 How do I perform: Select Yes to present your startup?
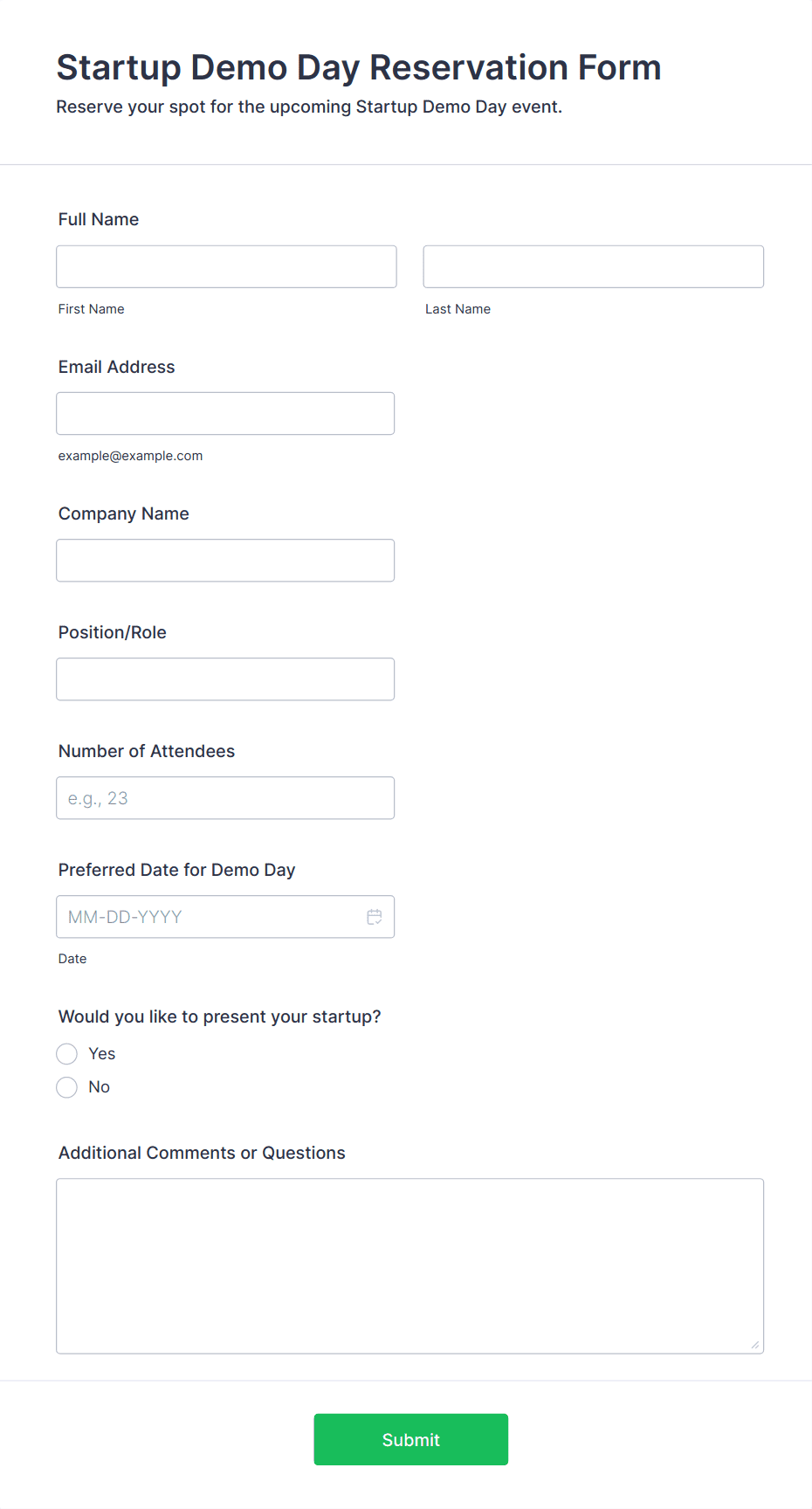67,1054
